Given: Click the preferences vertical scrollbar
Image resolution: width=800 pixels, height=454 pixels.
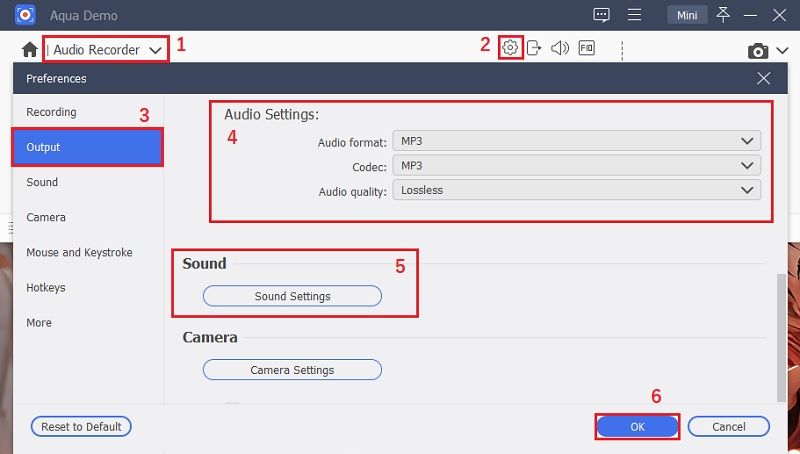Looking at the screenshot, I should 781,338.
